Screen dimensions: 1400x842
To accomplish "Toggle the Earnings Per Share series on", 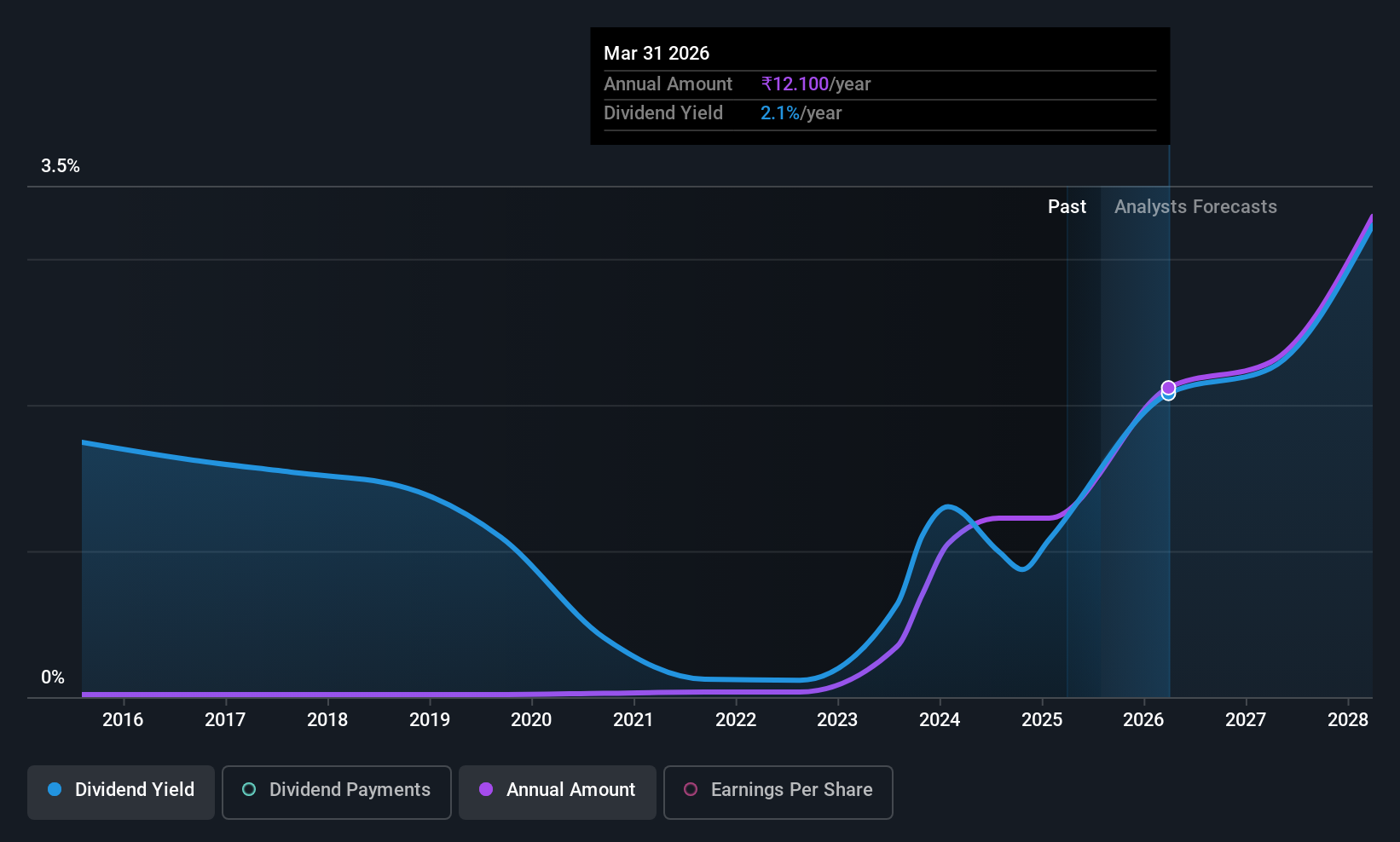I will (778, 792).
